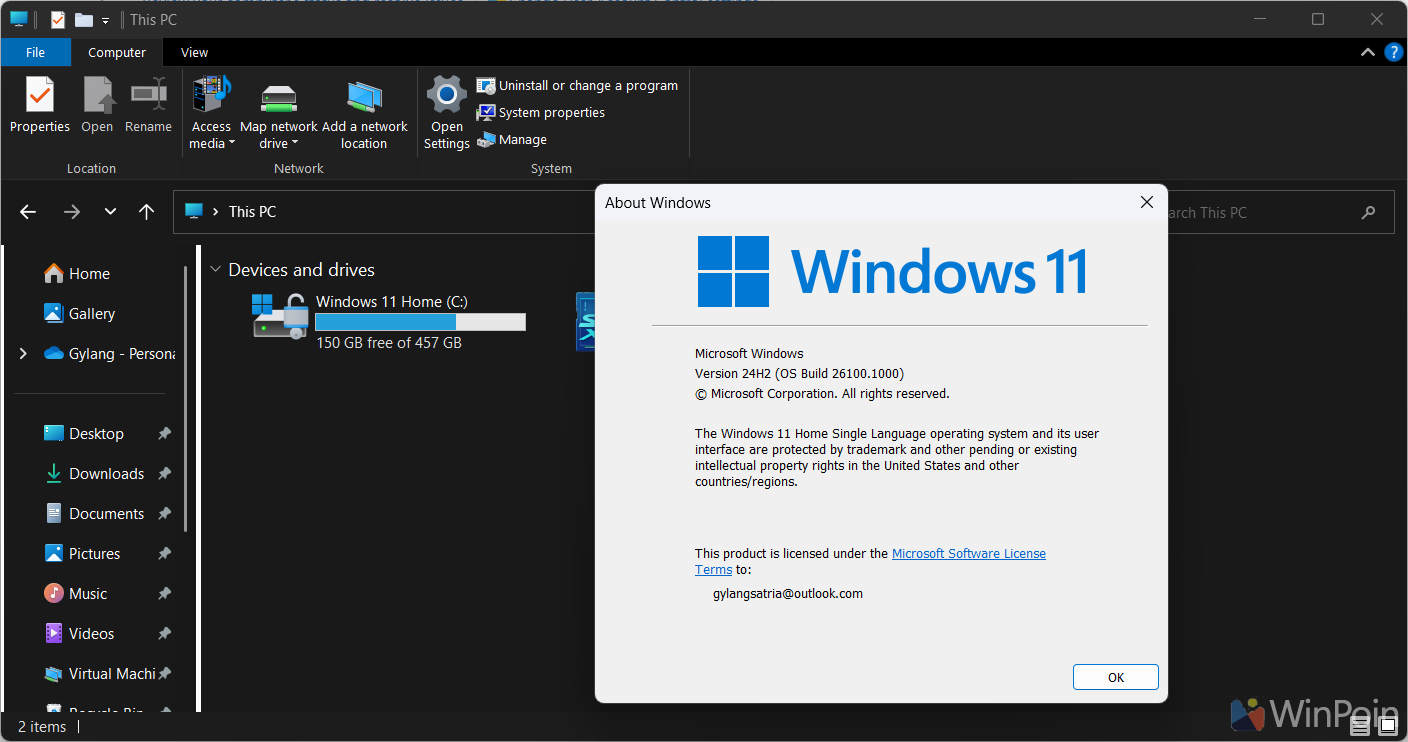Select the Windows 11 Home (C:) drive icon
Viewport: 1408px width, 742px height.
pyautogui.click(x=280, y=317)
